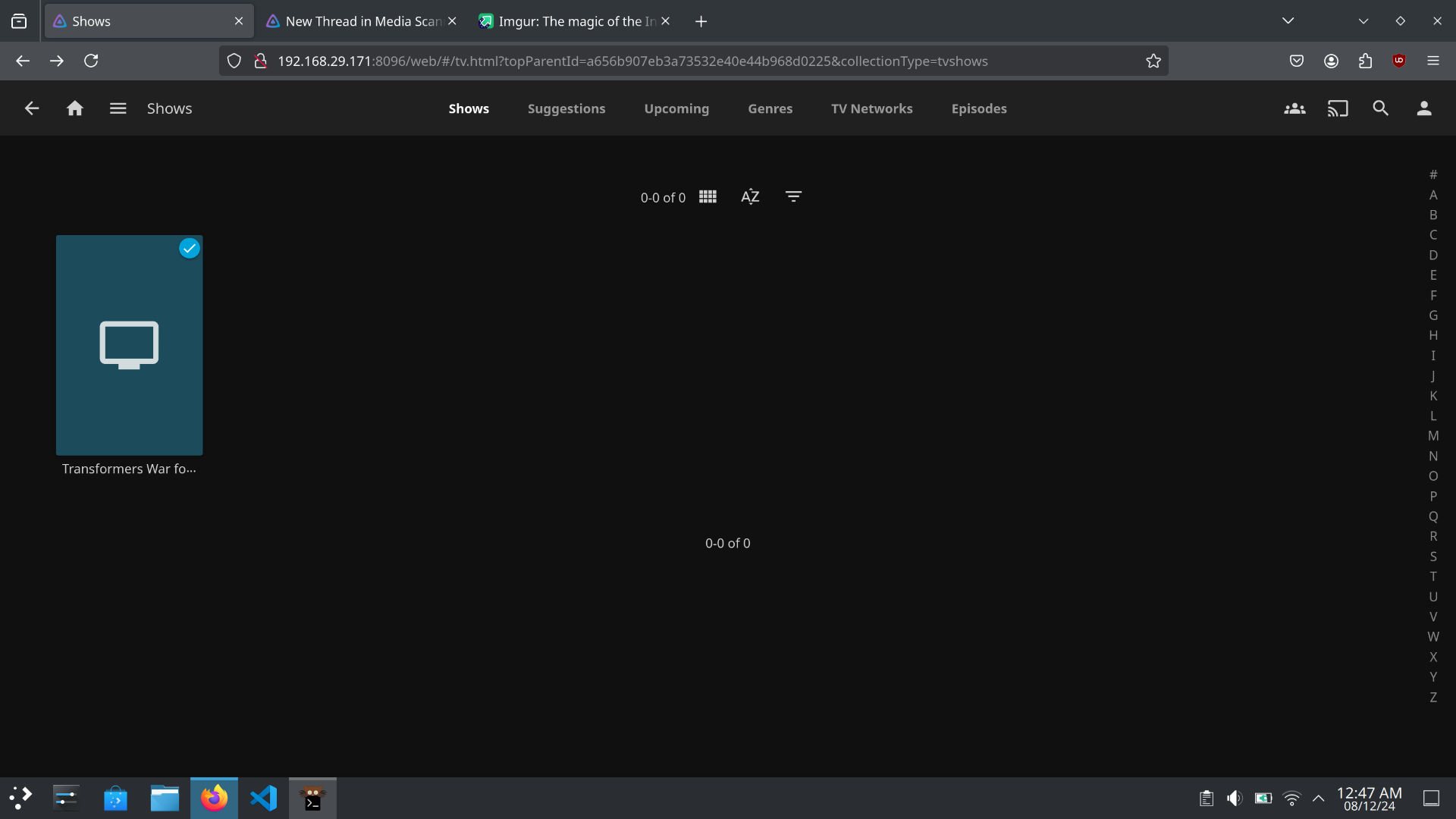Open filter options menu icon
The image size is (1456, 819).
tap(793, 197)
